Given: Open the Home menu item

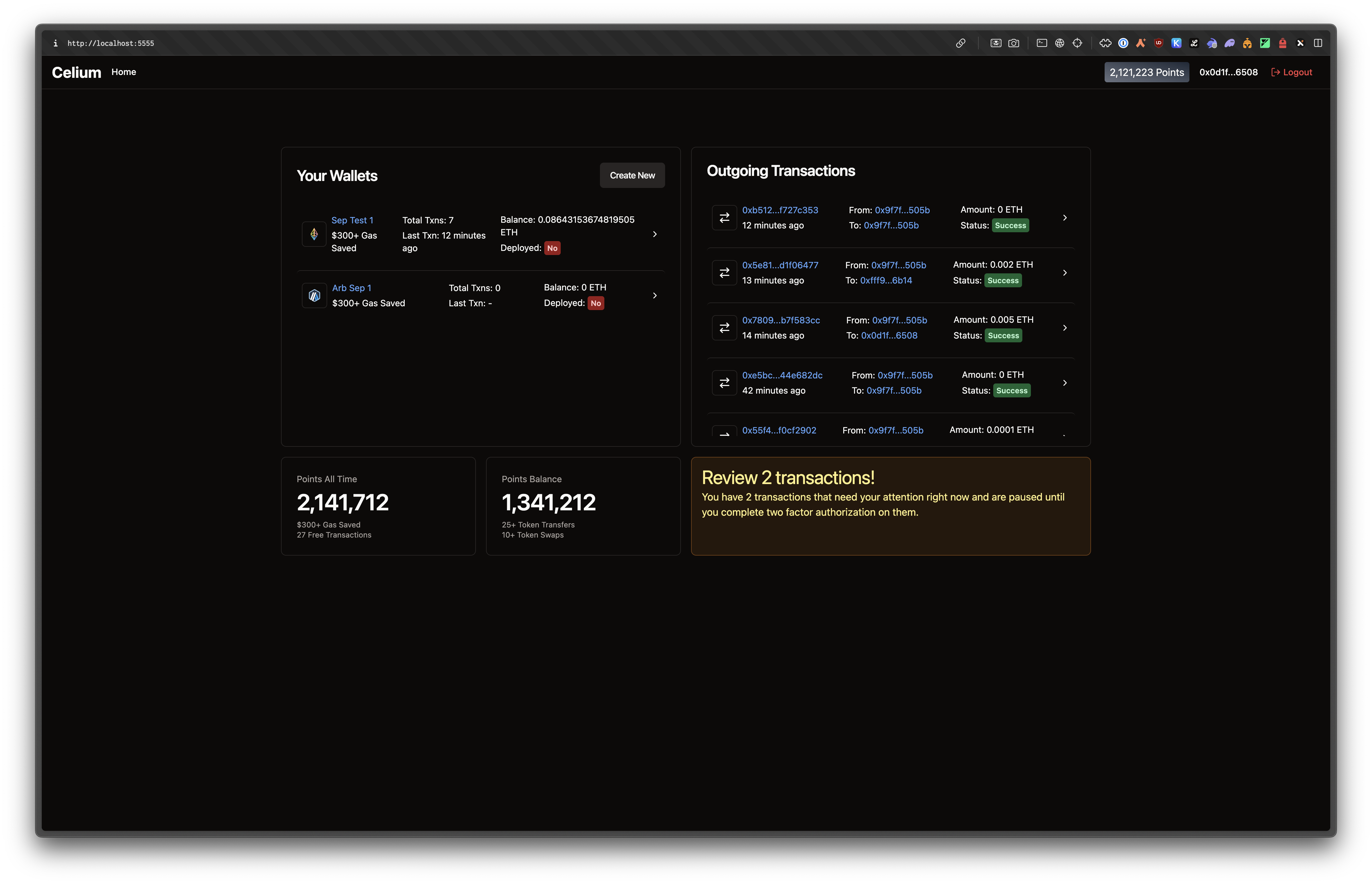Looking at the screenshot, I should (123, 72).
